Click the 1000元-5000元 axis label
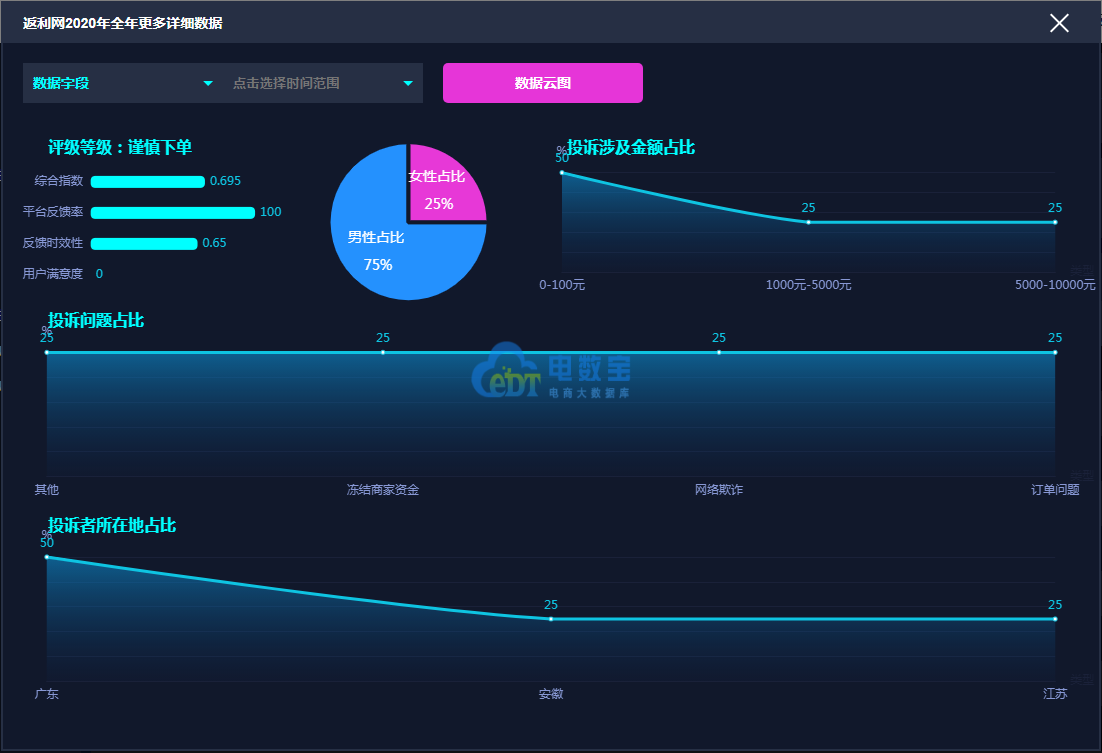This screenshot has width=1102, height=753. [808, 285]
